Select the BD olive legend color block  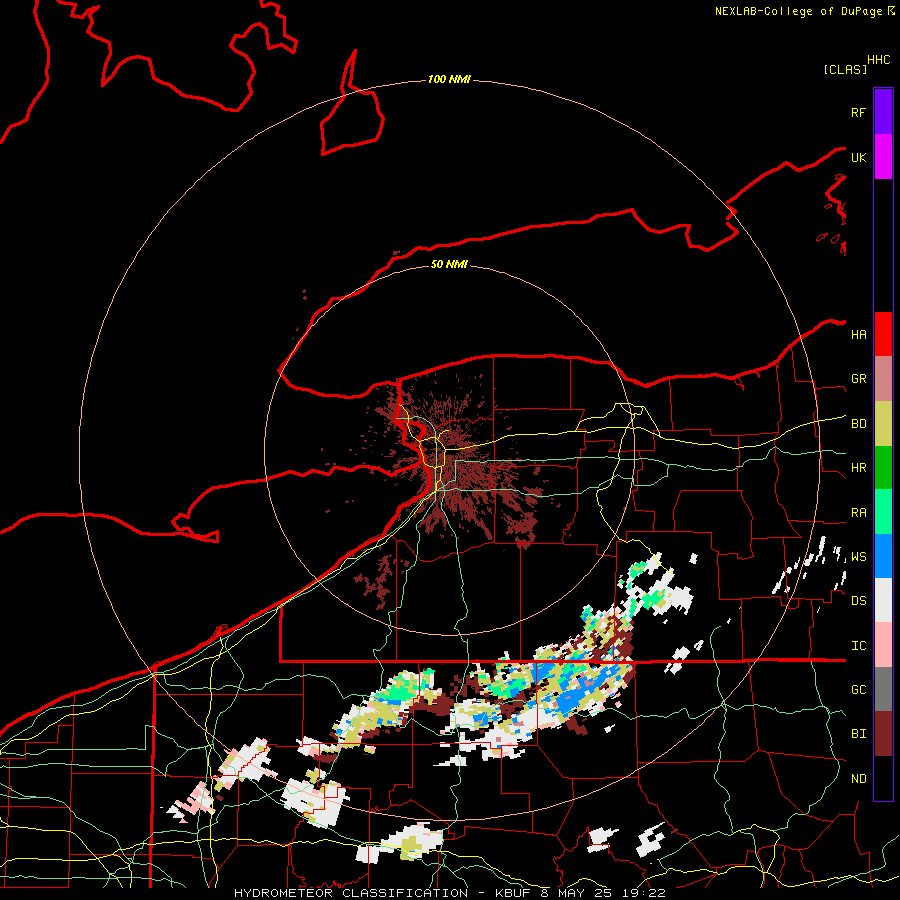883,424
